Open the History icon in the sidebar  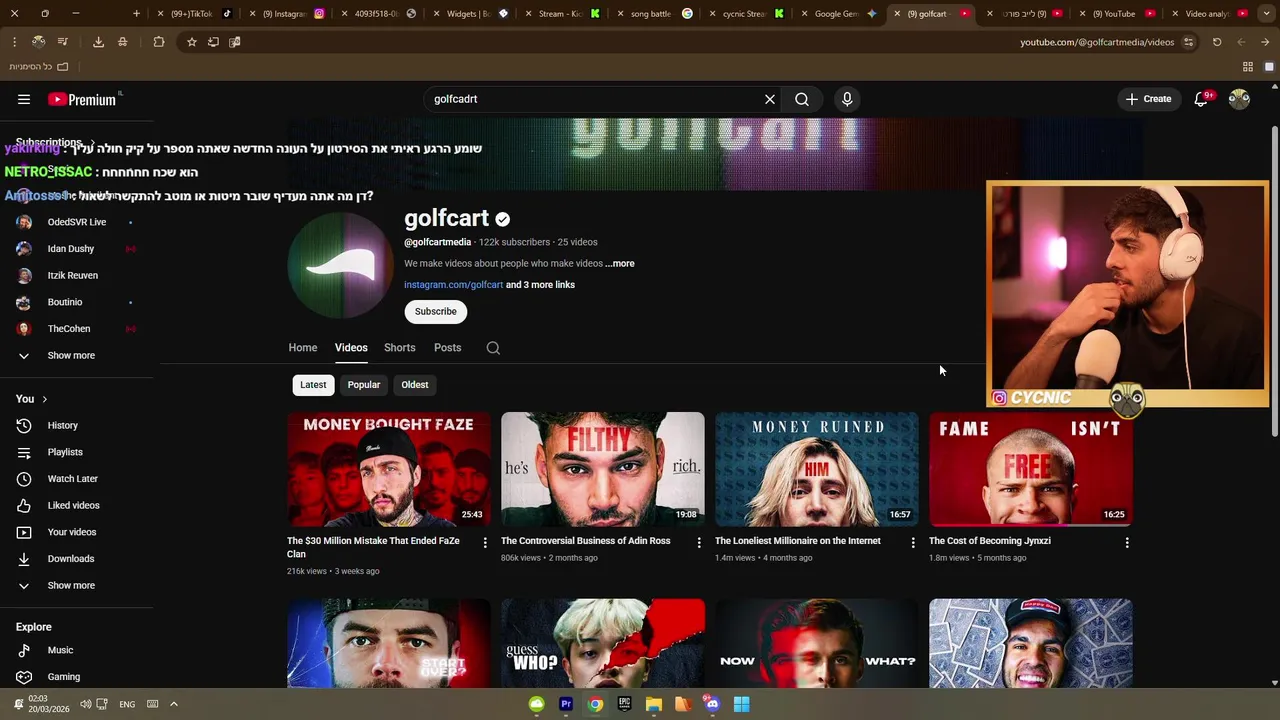(x=24, y=426)
